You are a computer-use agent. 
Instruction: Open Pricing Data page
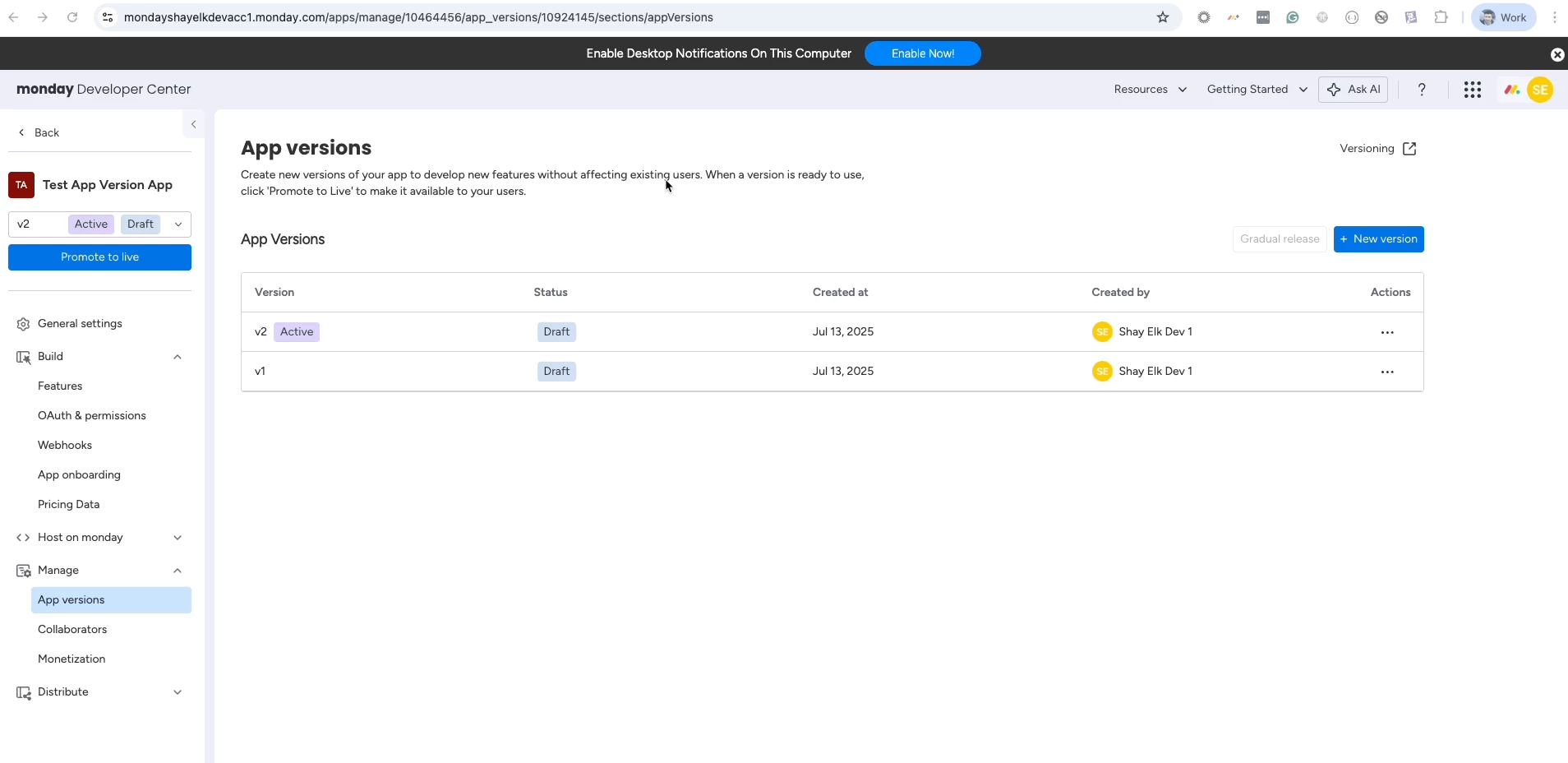point(69,505)
